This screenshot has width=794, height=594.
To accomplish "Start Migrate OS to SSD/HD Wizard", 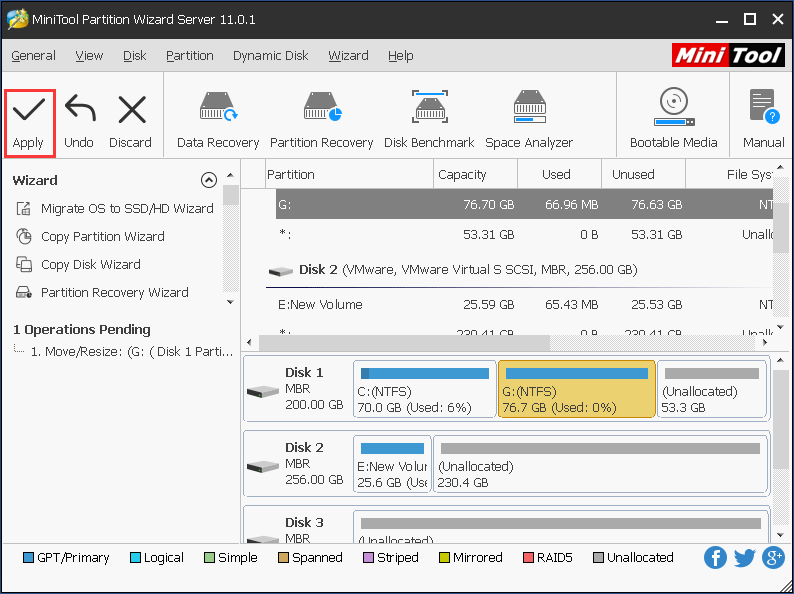I will coord(126,209).
